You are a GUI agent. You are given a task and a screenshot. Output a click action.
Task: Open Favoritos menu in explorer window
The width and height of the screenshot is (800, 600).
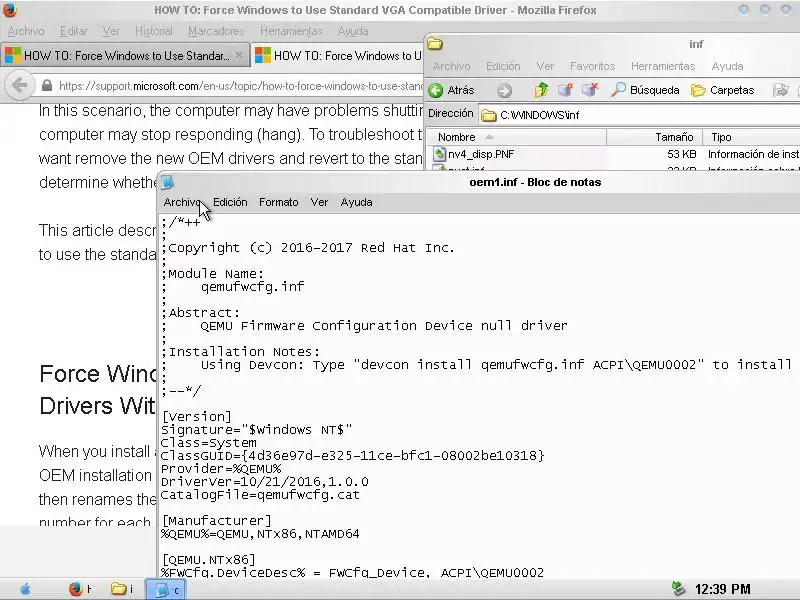pos(592,66)
